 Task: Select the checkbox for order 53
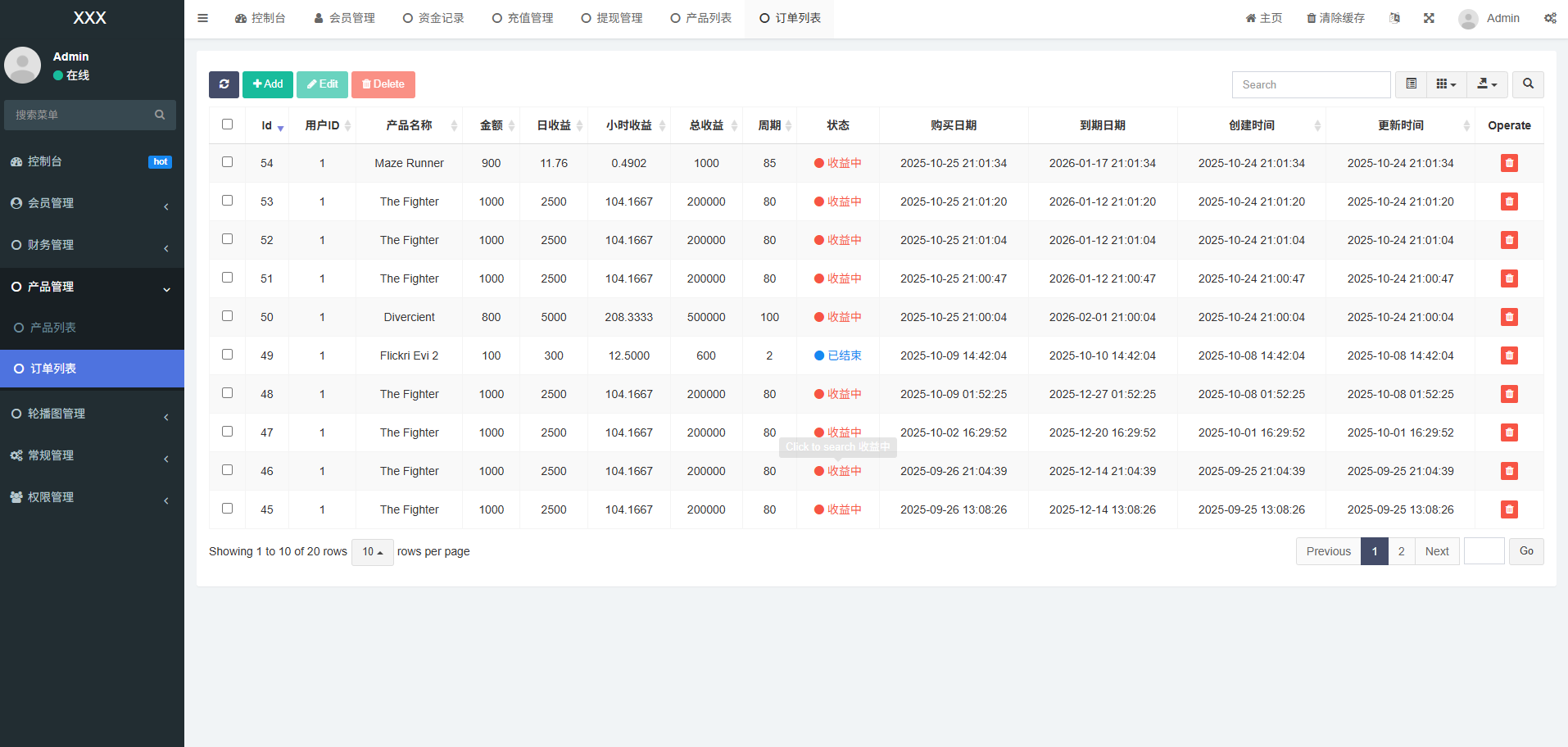[227, 201]
